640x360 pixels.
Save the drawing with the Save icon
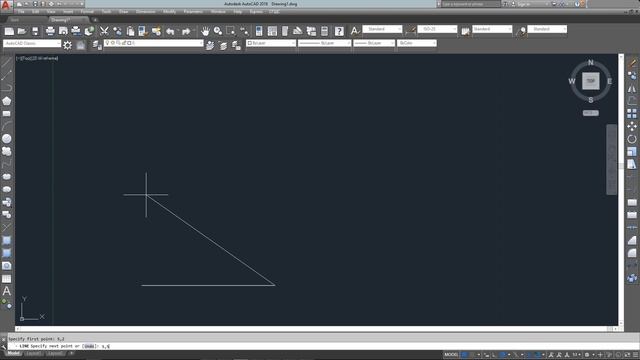[35, 31]
